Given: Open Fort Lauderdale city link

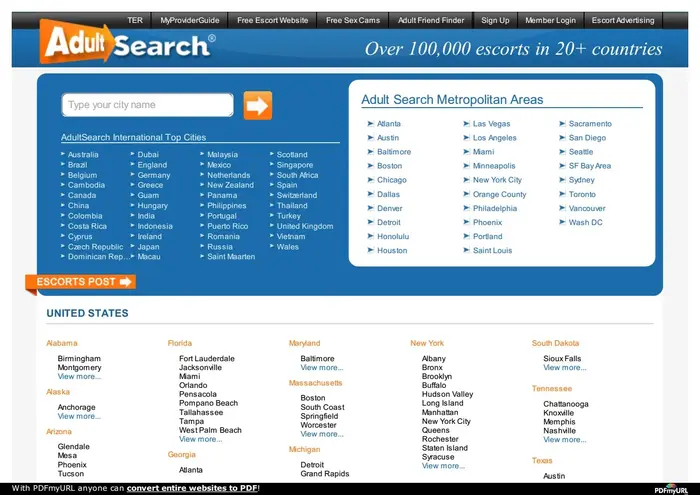Looking at the screenshot, I should tap(207, 358).
